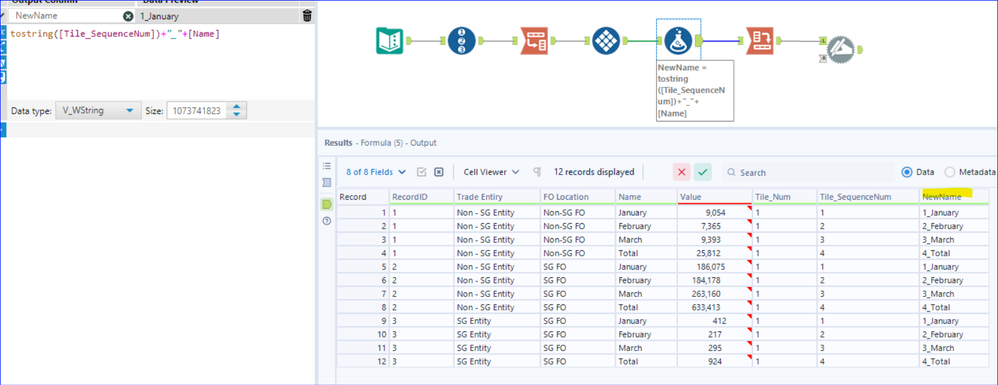
Task: Select the NewName cell in record 1
Action: pyautogui.click(x=954, y=213)
